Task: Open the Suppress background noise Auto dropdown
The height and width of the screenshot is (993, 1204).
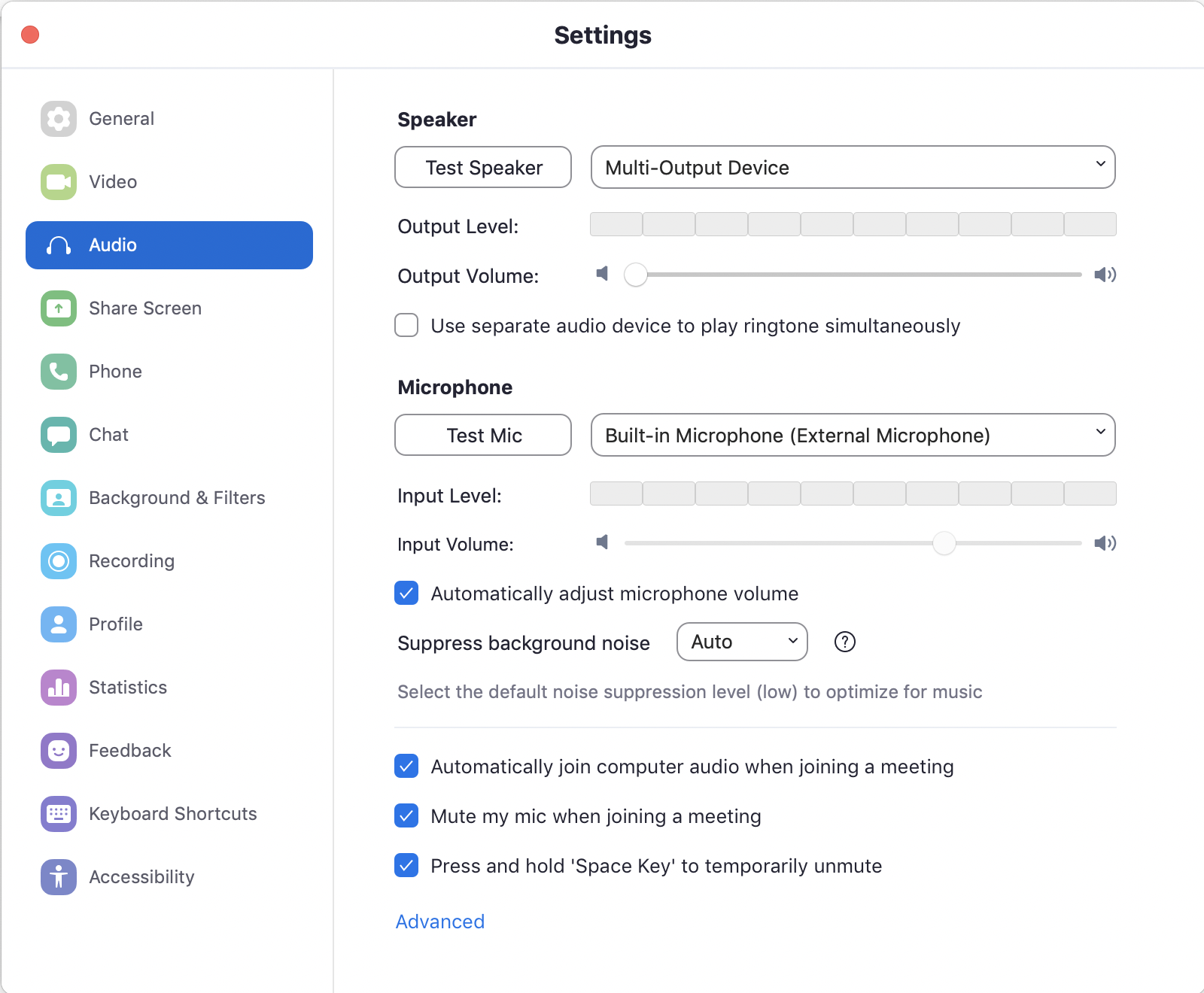Action: point(742,642)
